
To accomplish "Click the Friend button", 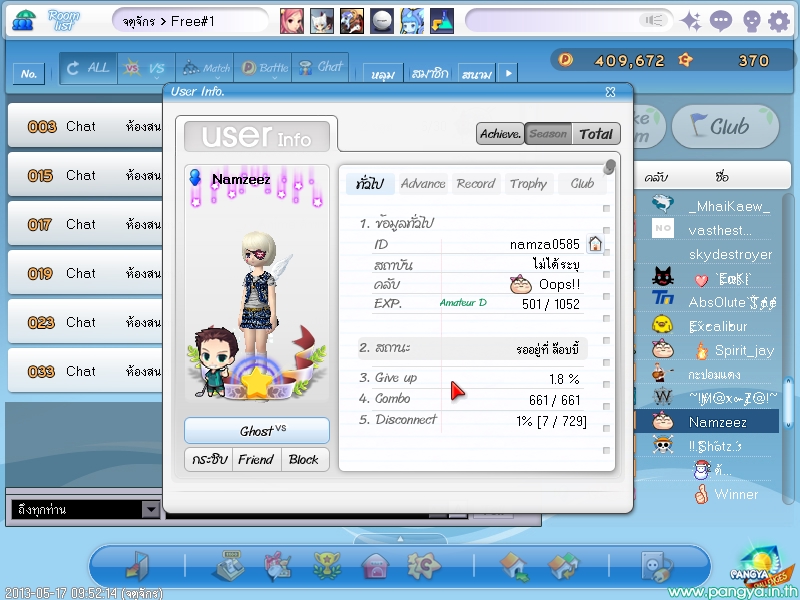I will coord(256,459).
